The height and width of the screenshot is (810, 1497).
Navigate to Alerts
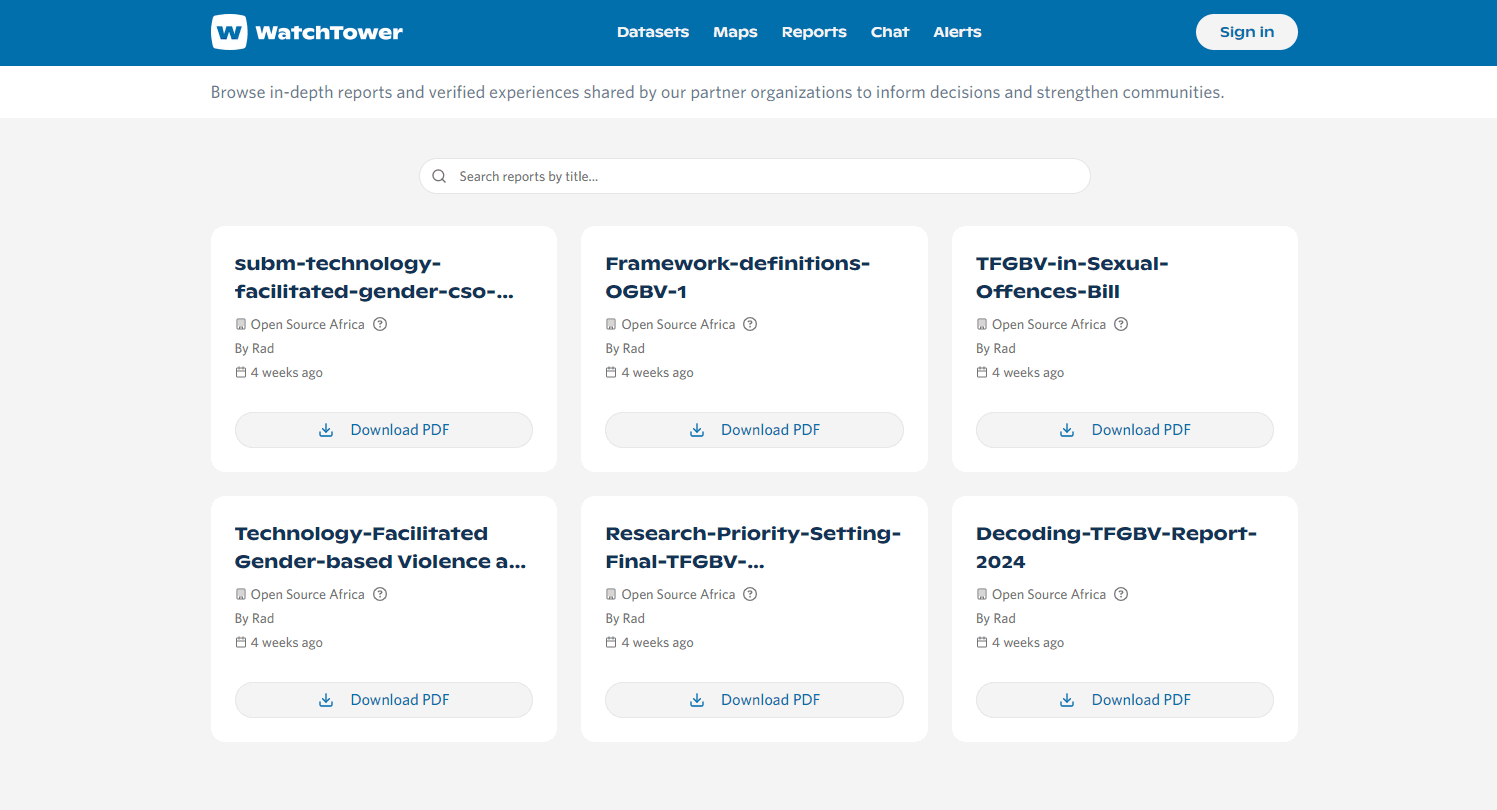tap(957, 32)
